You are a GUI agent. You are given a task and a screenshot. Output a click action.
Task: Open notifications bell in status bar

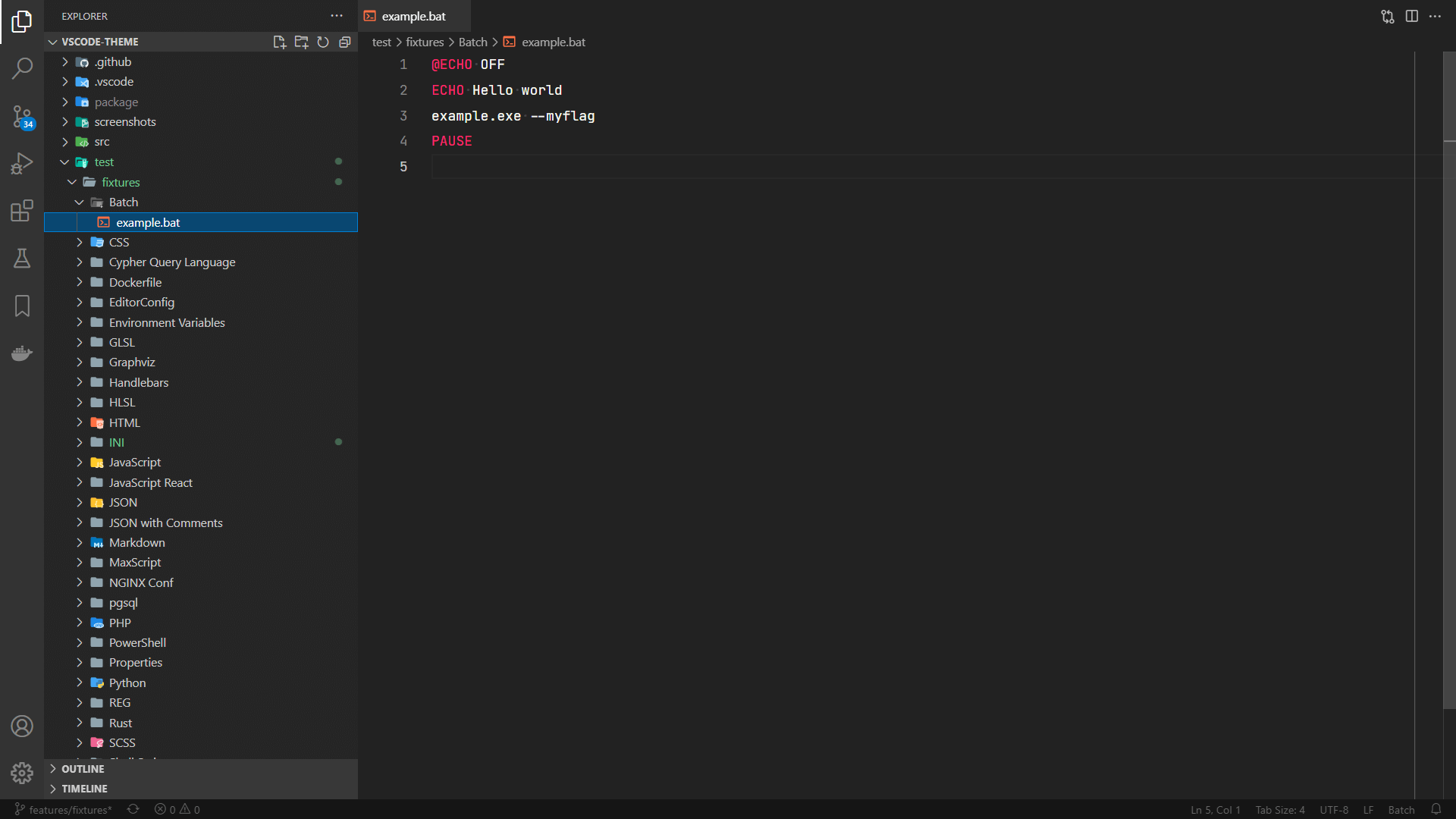[1436, 809]
